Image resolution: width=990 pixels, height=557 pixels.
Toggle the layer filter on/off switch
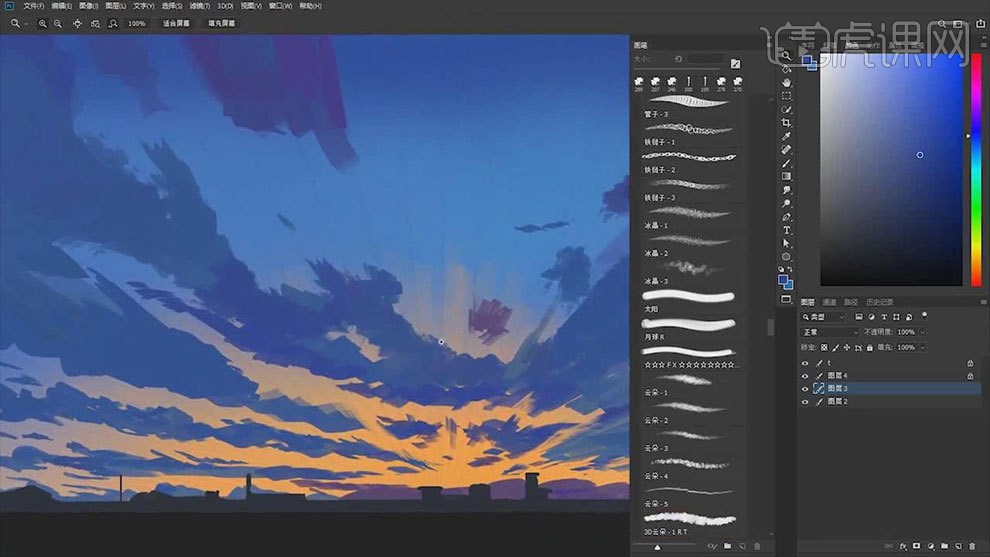924,315
